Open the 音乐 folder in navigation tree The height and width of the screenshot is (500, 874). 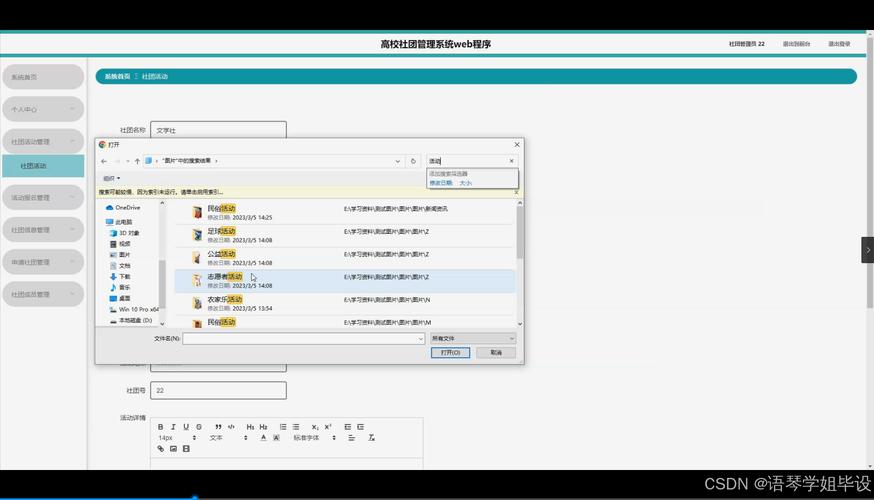click(x=120, y=288)
